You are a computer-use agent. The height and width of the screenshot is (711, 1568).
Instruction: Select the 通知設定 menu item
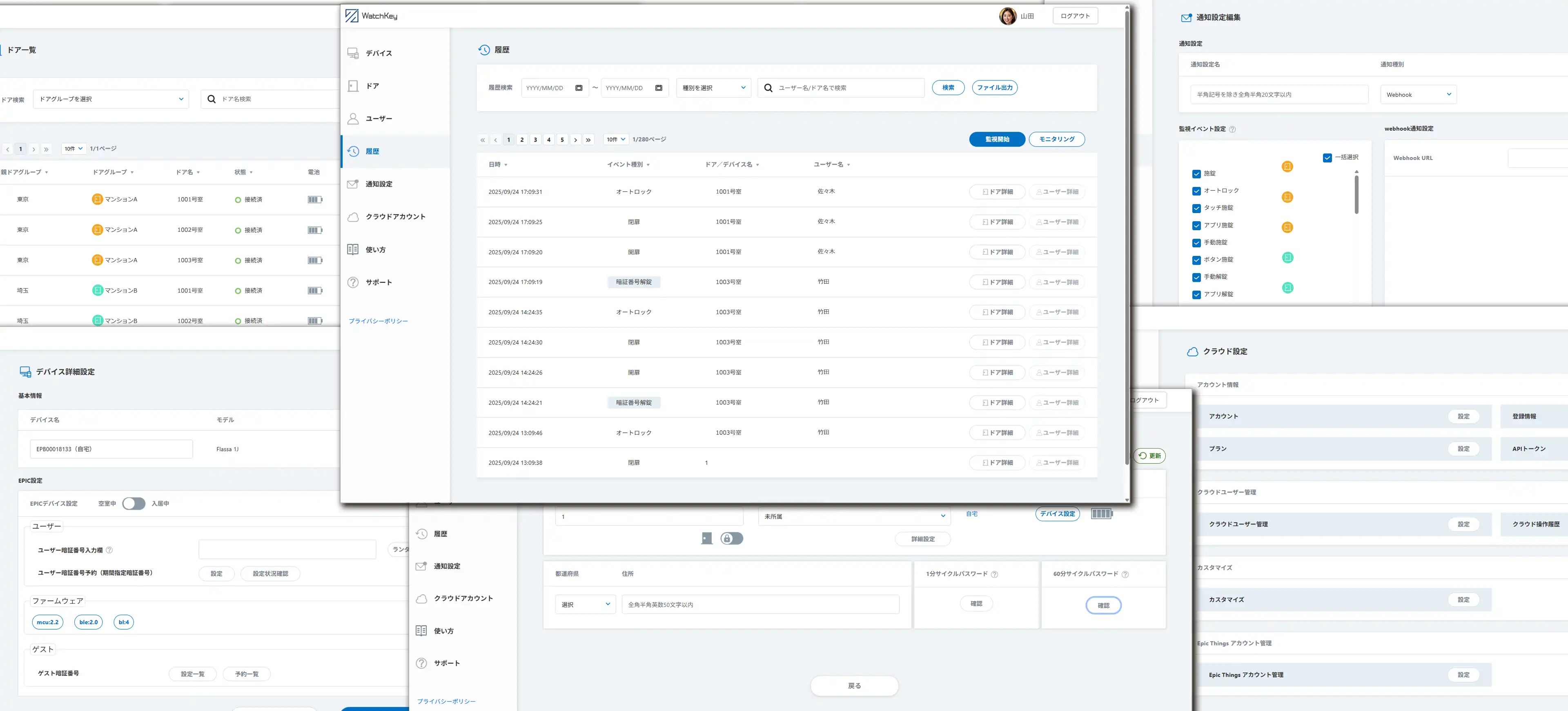point(378,184)
